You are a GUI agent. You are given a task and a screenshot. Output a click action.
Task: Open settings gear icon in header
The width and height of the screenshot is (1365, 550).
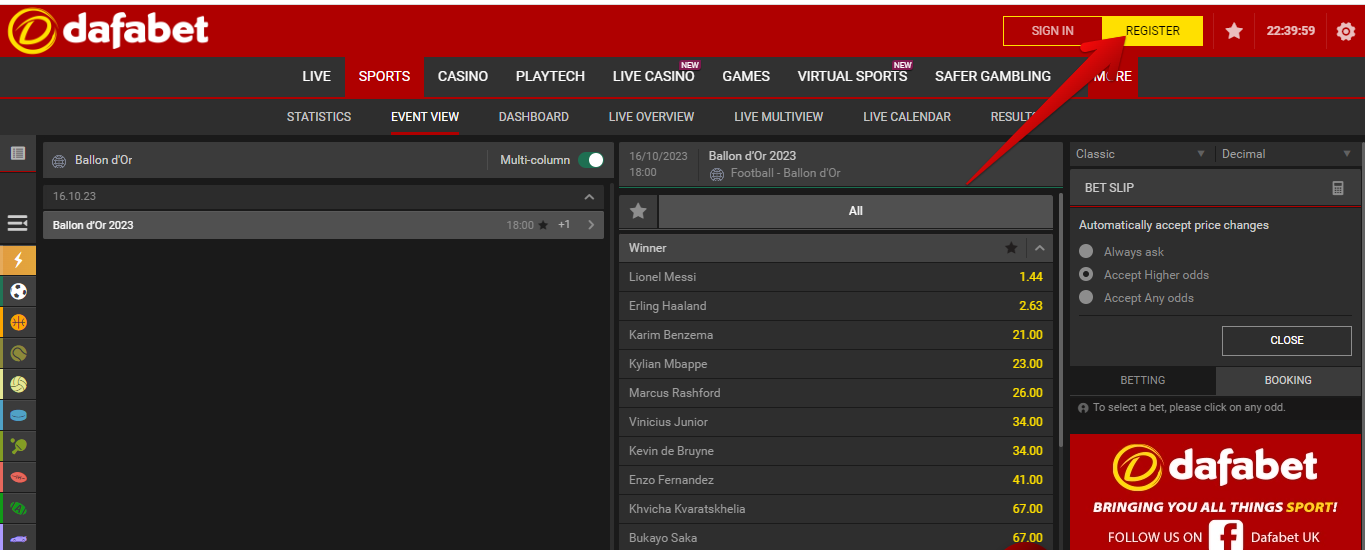click(1346, 31)
